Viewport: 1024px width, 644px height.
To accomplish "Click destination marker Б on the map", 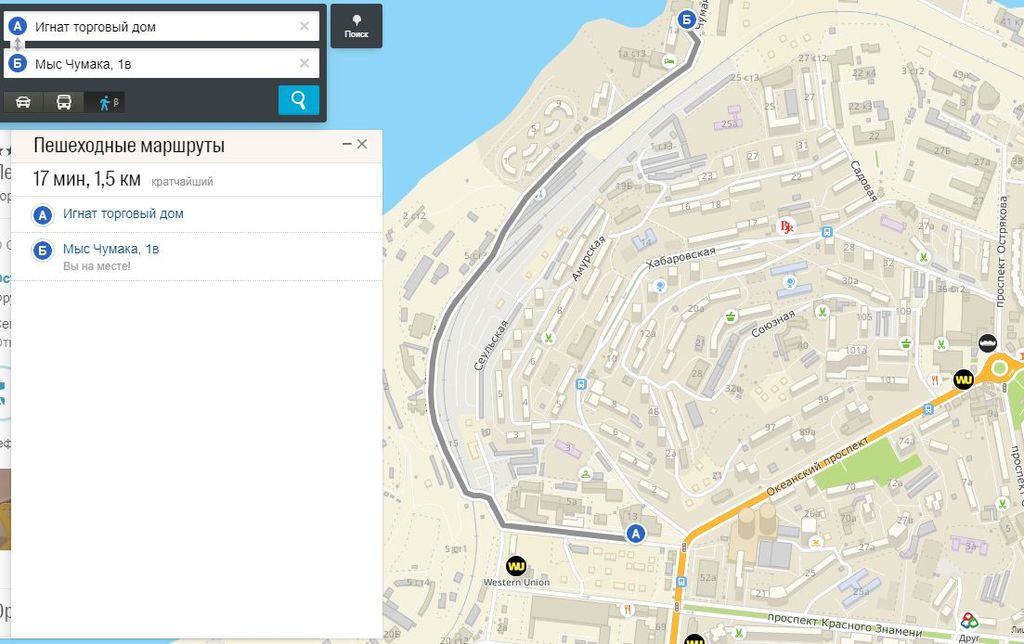I will (686, 18).
